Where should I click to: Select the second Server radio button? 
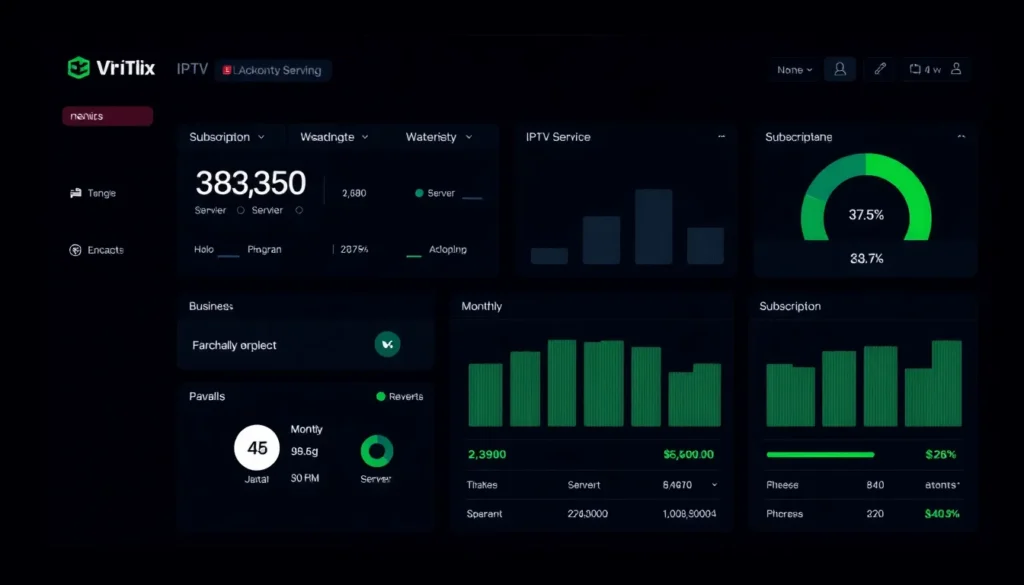click(299, 211)
